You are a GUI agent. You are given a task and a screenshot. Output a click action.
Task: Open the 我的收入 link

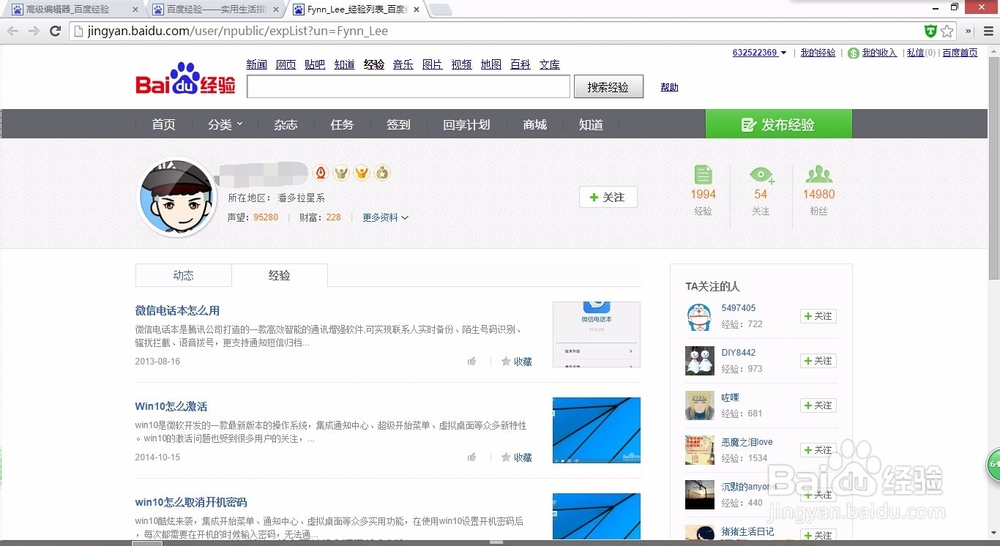click(x=879, y=52)
